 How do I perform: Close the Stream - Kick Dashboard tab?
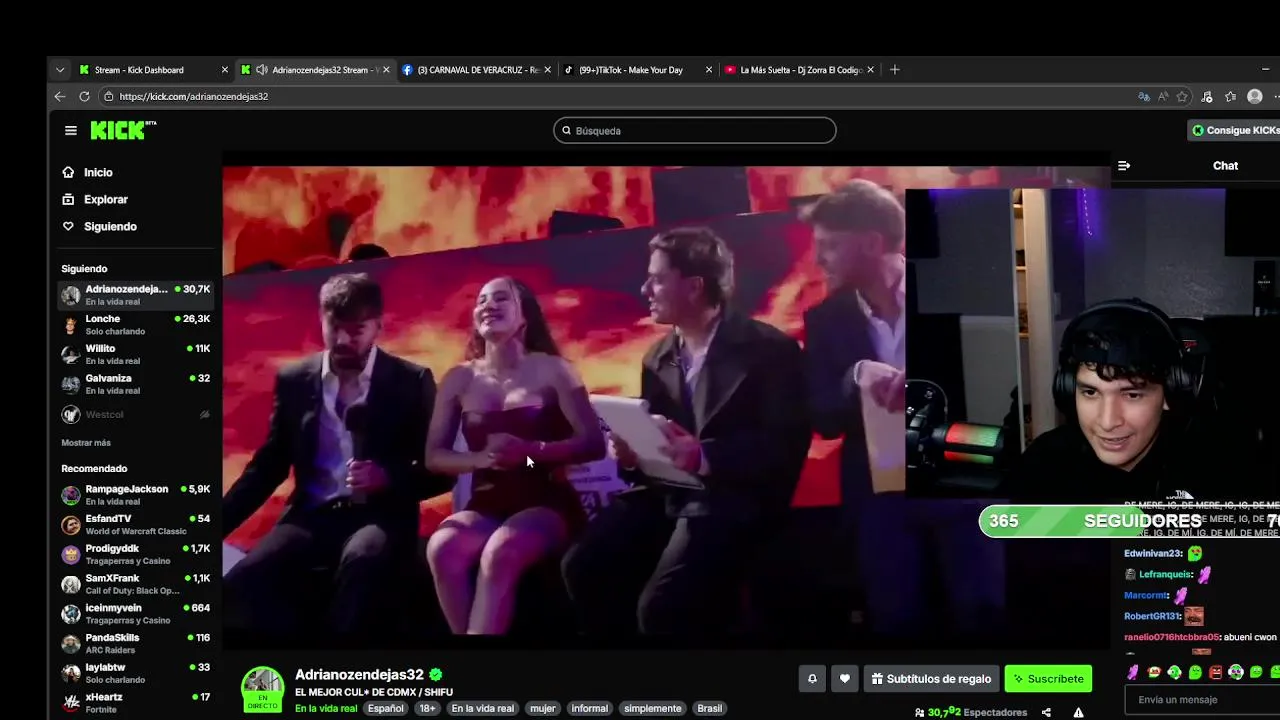pyautogui.click(x=225, y=70)
